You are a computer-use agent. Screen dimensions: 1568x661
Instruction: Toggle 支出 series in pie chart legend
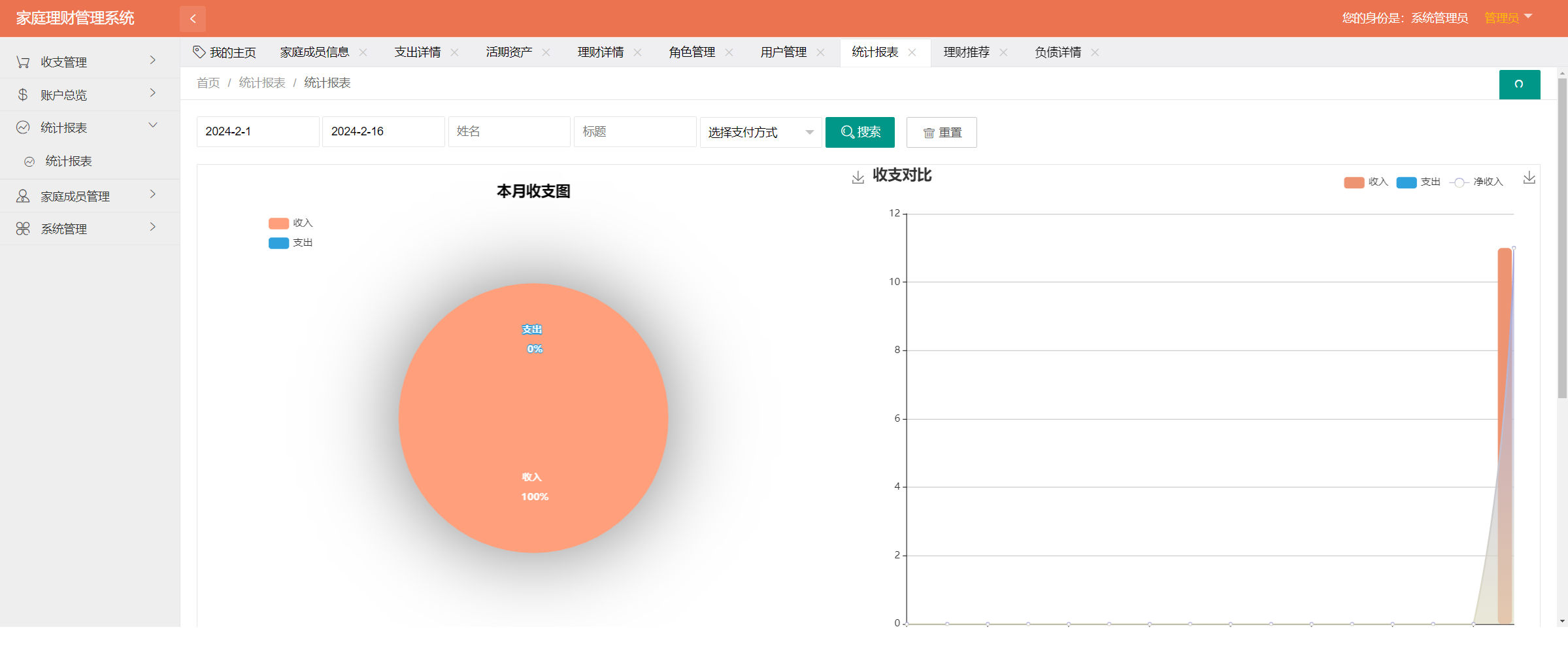(x=291, y=243)
